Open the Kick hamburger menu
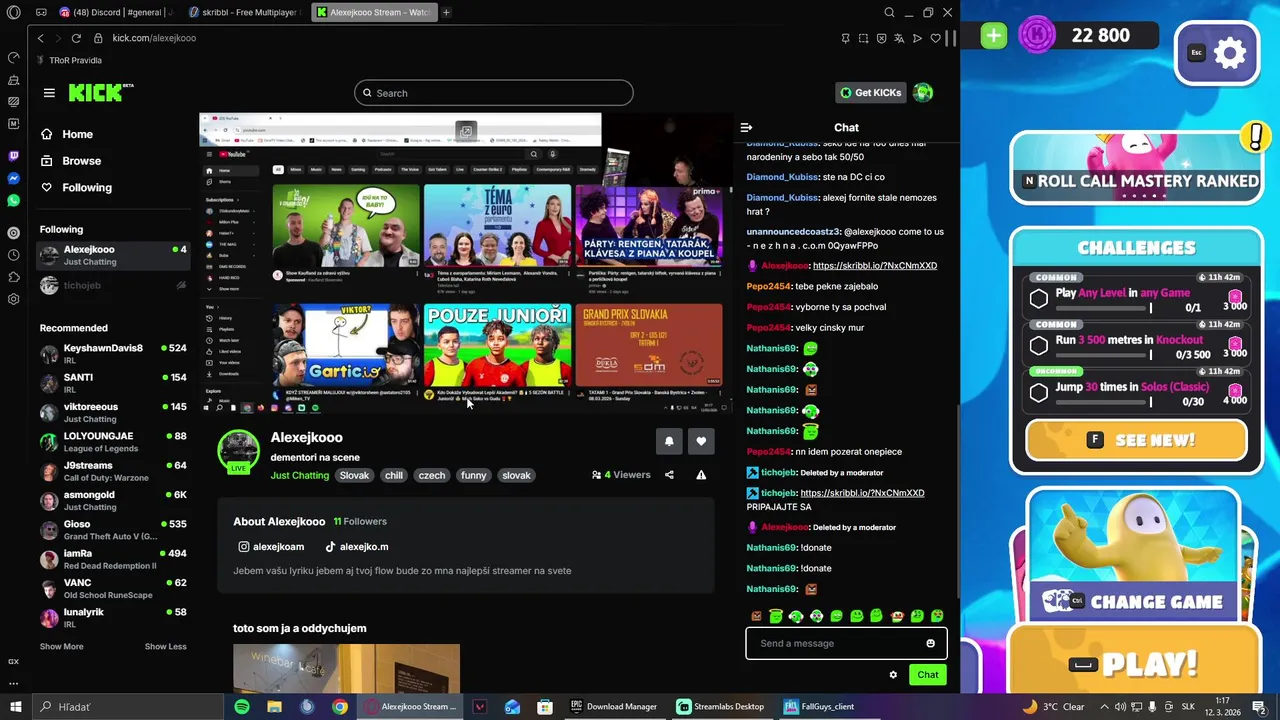This screenshot has width=1280, height=720. click(49, 93)
